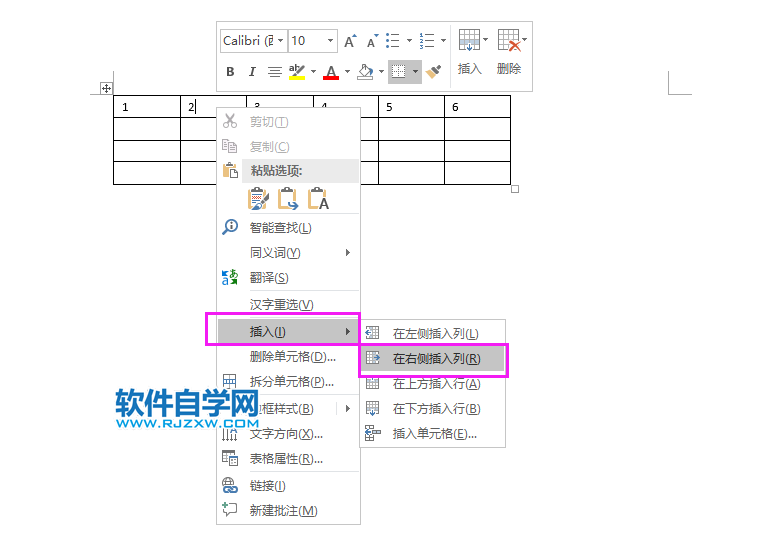782x541 pixels.
Task: Select 新建批注(M) menu entry
Action: coord(288,511)
